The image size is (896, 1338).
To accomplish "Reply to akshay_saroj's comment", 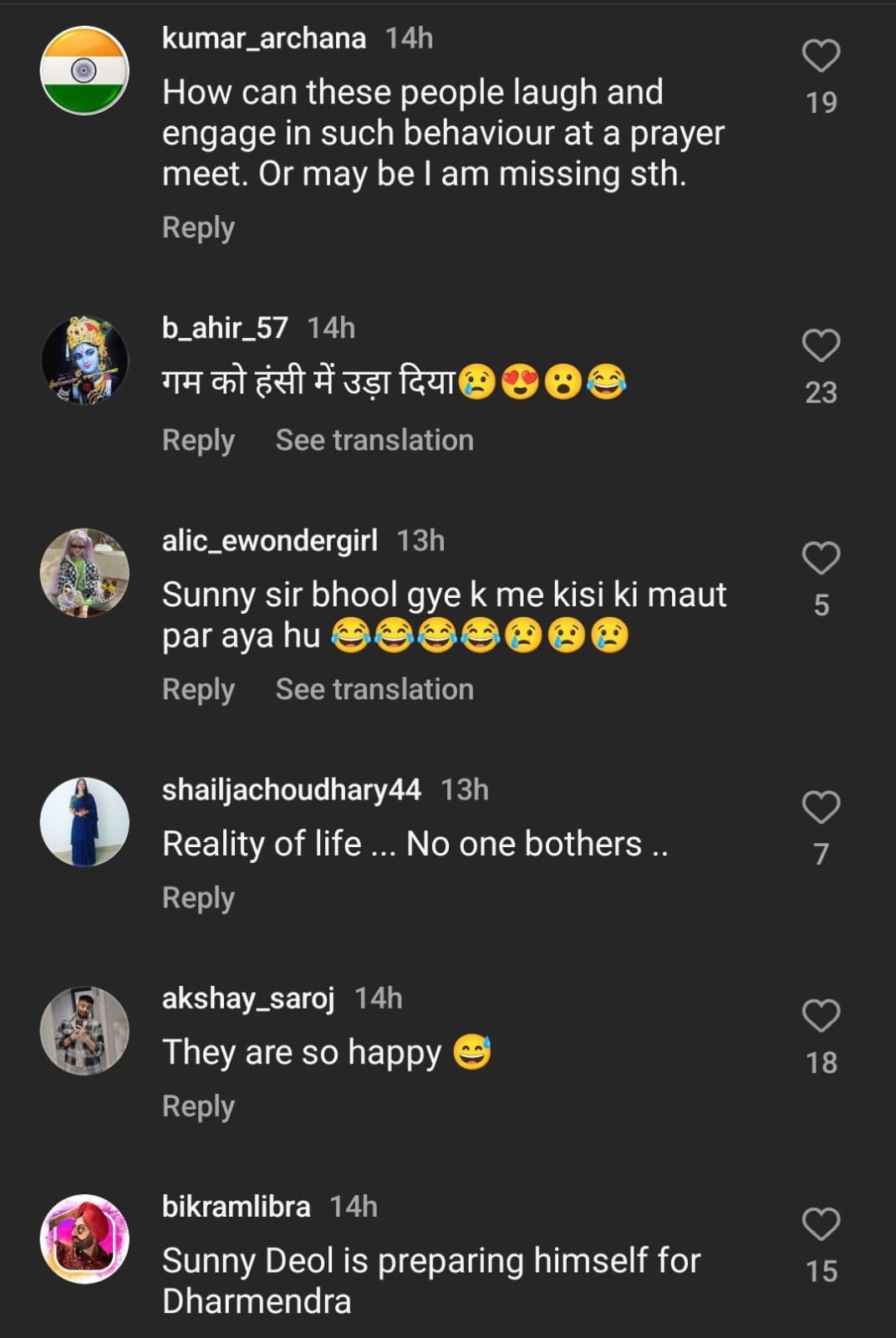I will 198,1106.
